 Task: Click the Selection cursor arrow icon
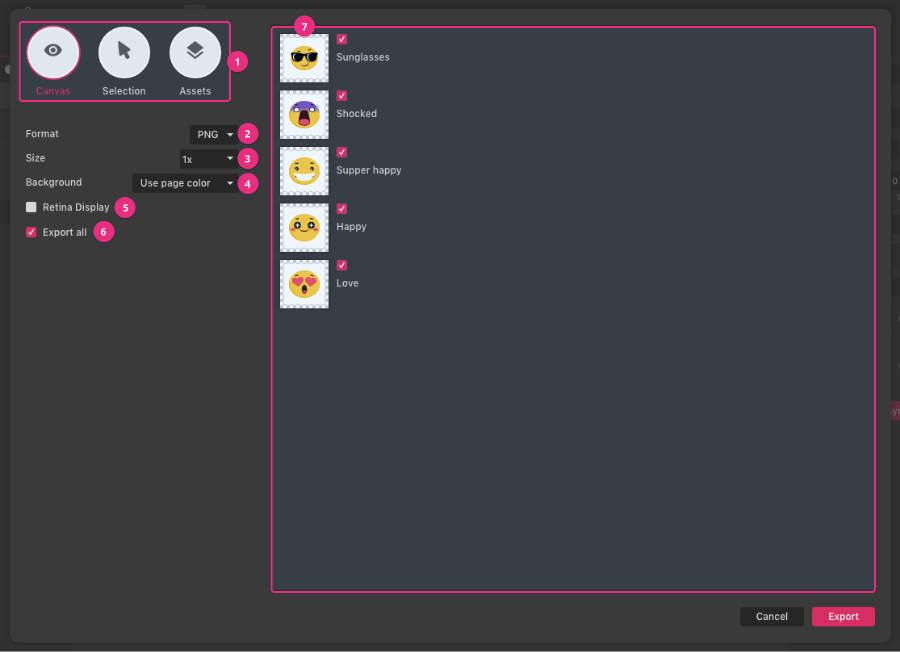pos(124,52)
